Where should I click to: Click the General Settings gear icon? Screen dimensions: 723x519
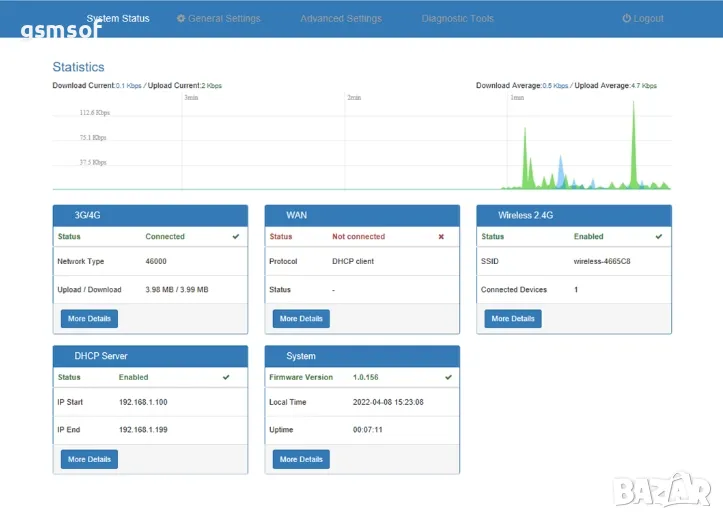click(181, 18)
